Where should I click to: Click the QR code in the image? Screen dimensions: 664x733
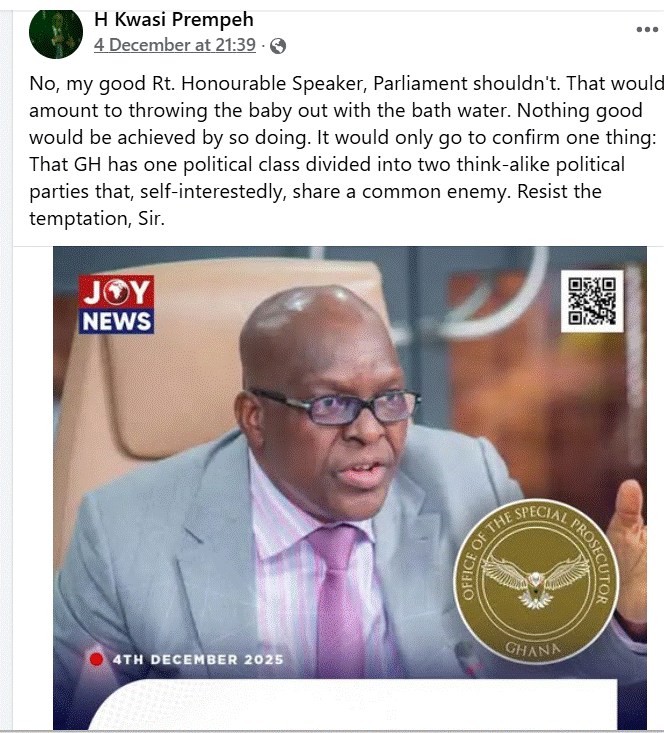[x=592, y=301]
